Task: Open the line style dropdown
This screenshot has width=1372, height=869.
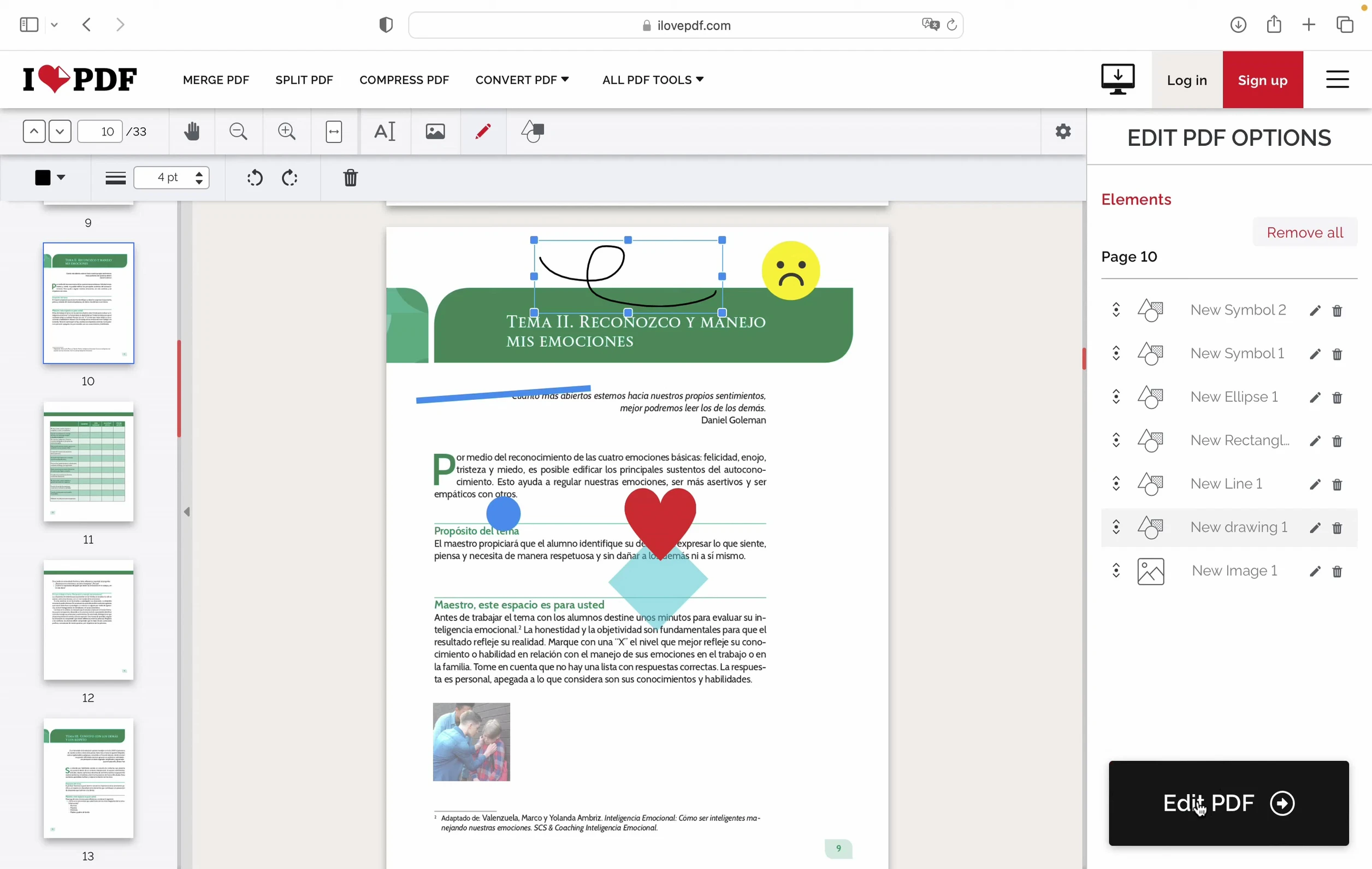Action: [116, 178]
